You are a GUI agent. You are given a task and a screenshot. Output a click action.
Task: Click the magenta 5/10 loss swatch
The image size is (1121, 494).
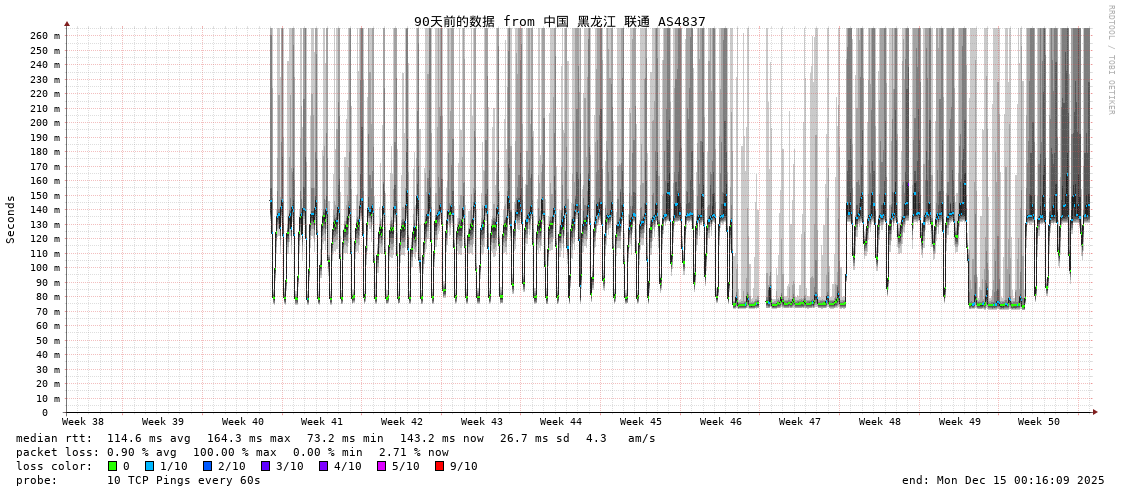pos(381,466)
